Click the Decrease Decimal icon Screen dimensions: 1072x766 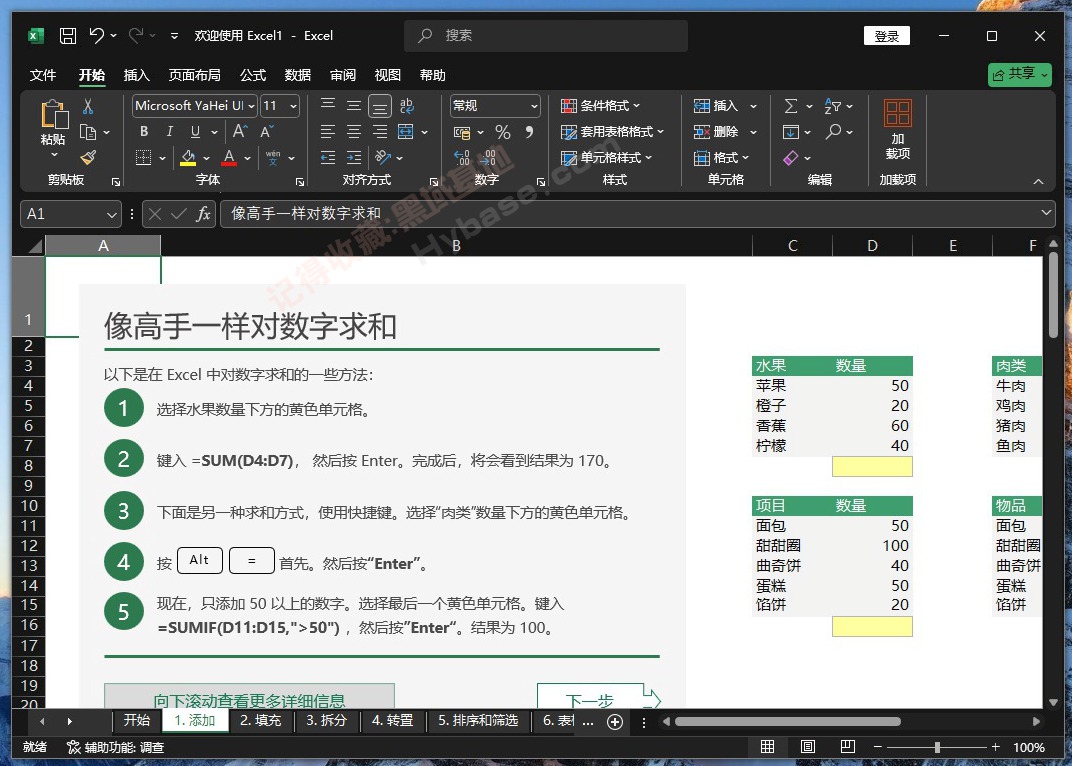point(488,158)
